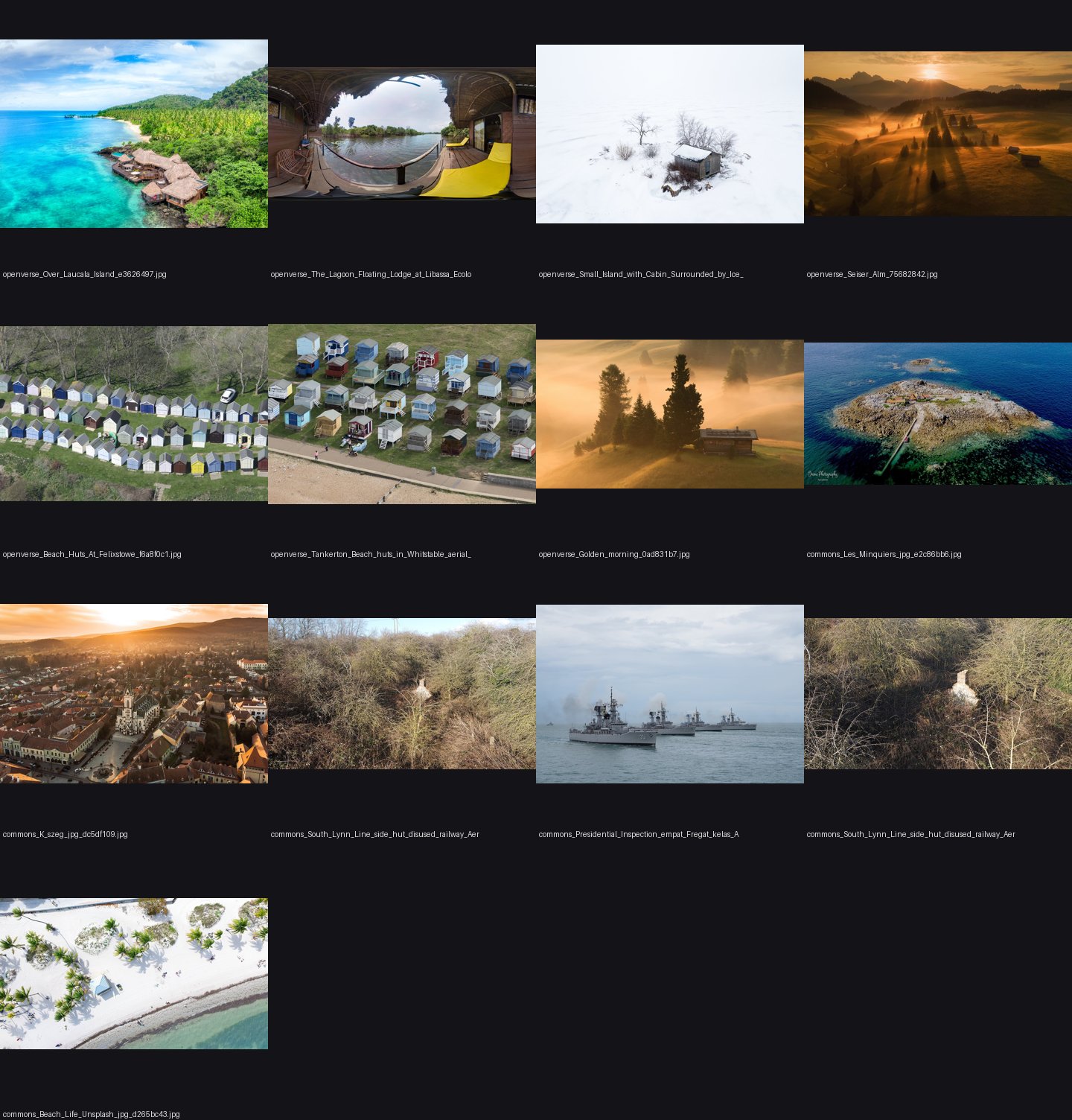1072x1120 pixels.
Task: Click filename commons_Les_Minquiers_jpg_e2c86bb6.jpg
Action: (884, 554)
